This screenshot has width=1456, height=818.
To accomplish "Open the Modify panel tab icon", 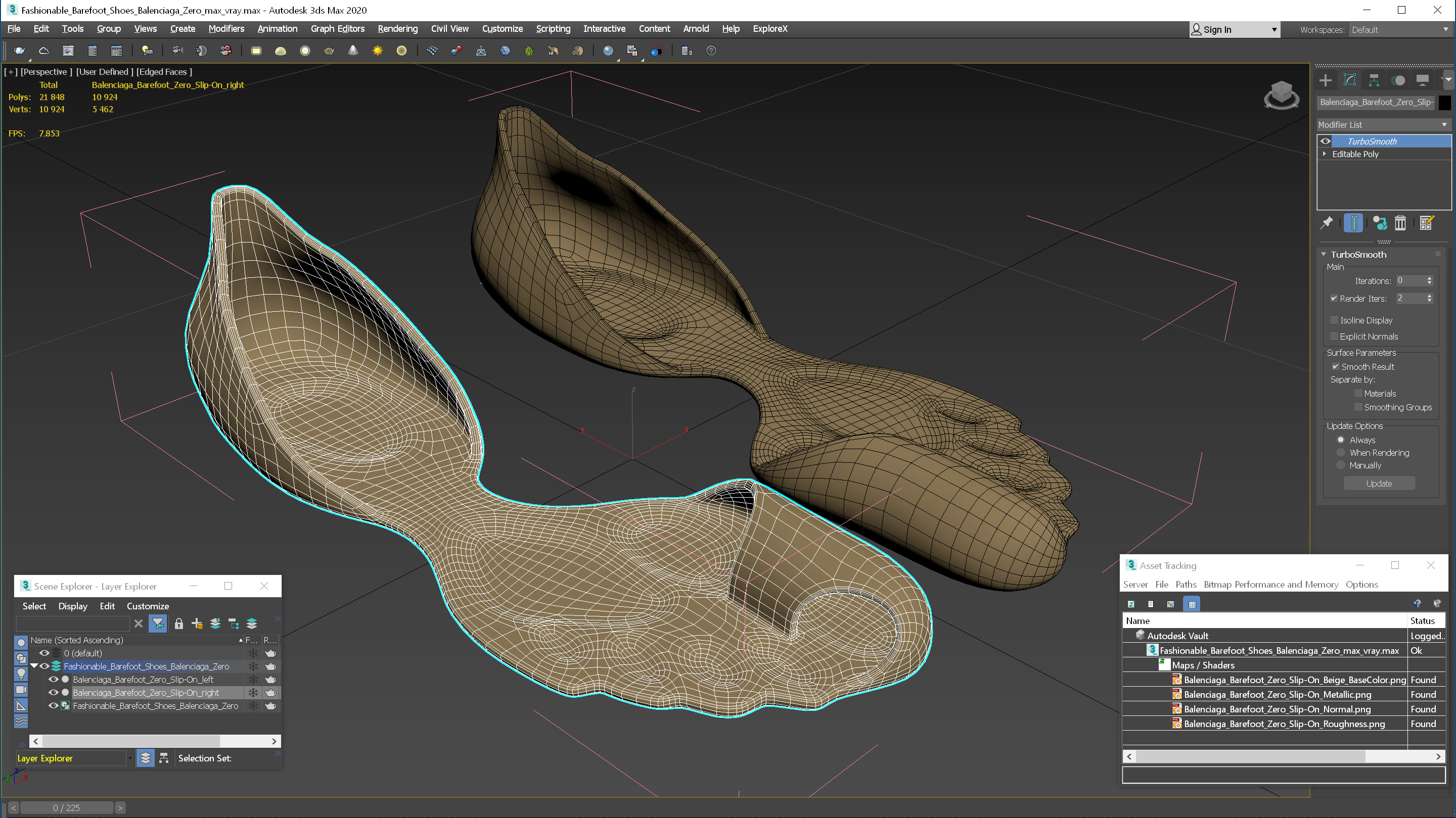I will [x=1350, y=80].
